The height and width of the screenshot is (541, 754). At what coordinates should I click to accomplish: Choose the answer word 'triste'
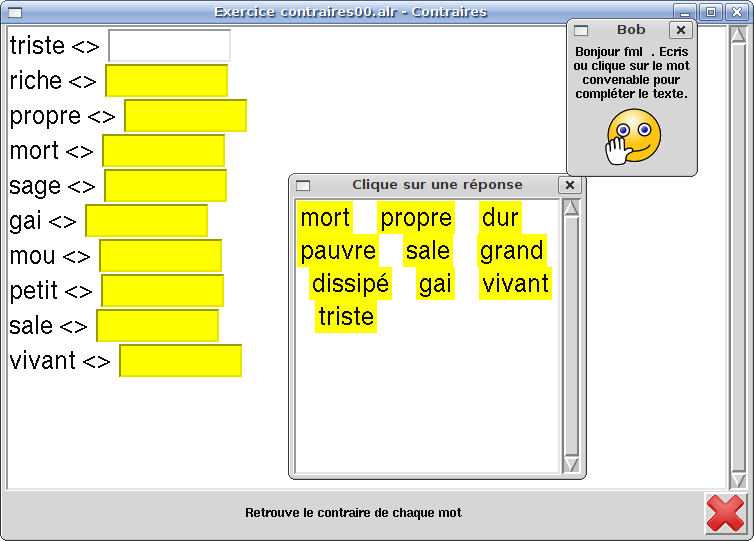[x=346, y=316]
